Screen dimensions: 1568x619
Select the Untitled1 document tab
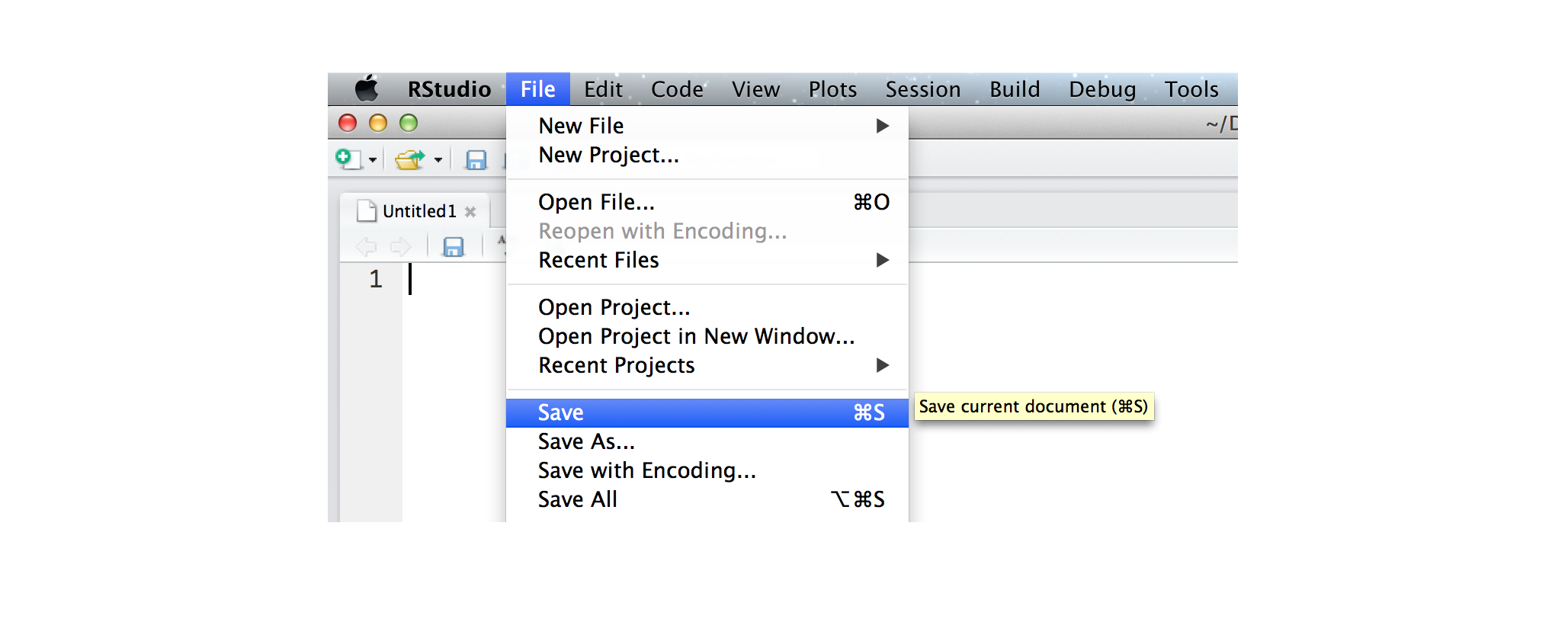[418, 211]
